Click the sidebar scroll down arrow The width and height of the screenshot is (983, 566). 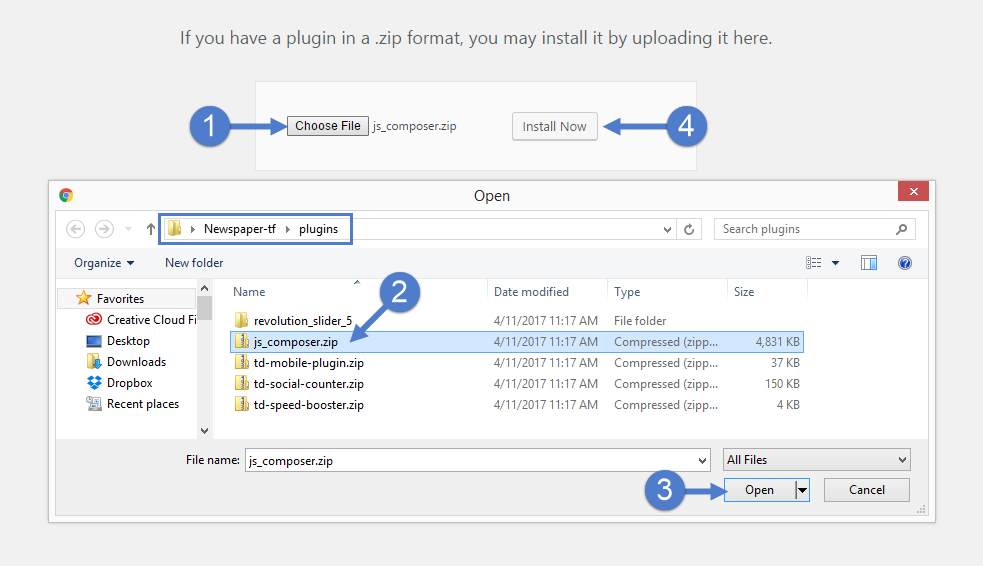[204, 431]
